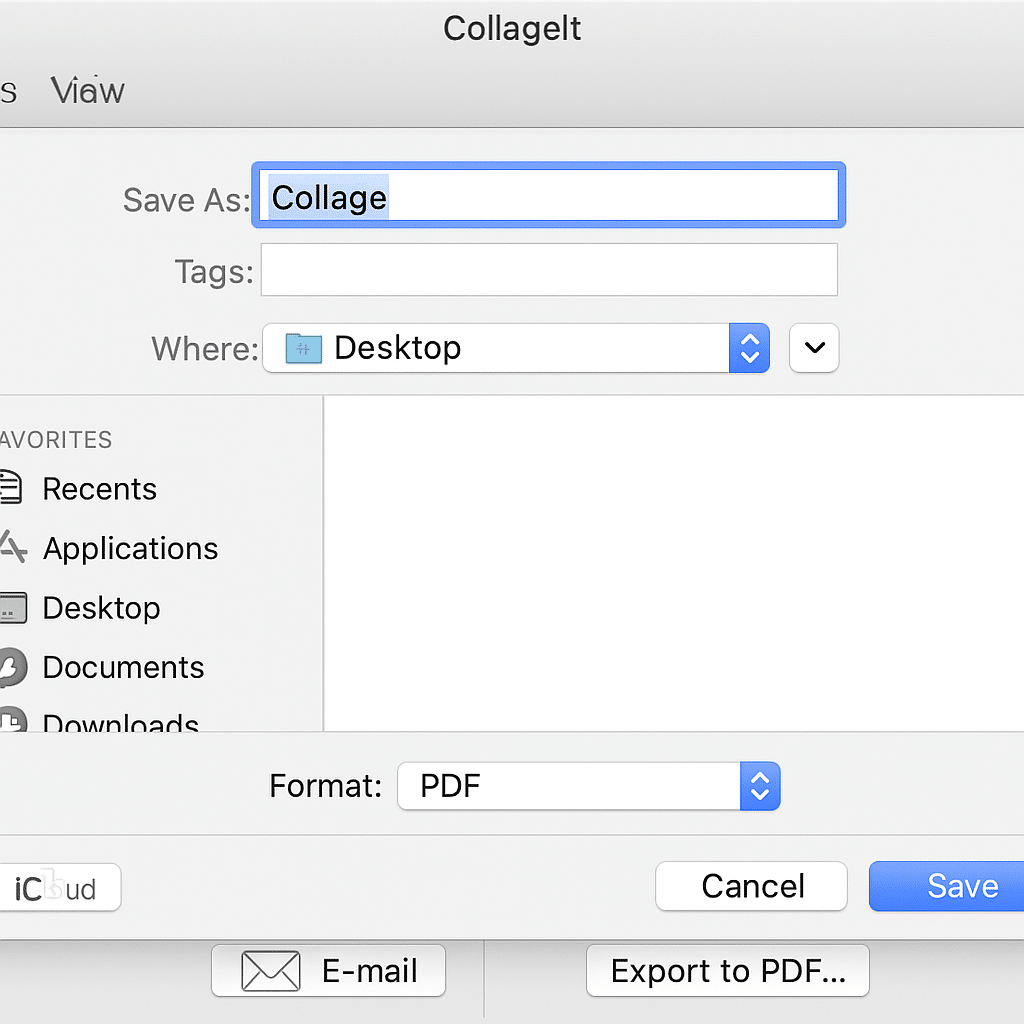1024x1024 pixels.
Task: Click Export to PDF
Action: pyautogui.click(x=727, y=970)
